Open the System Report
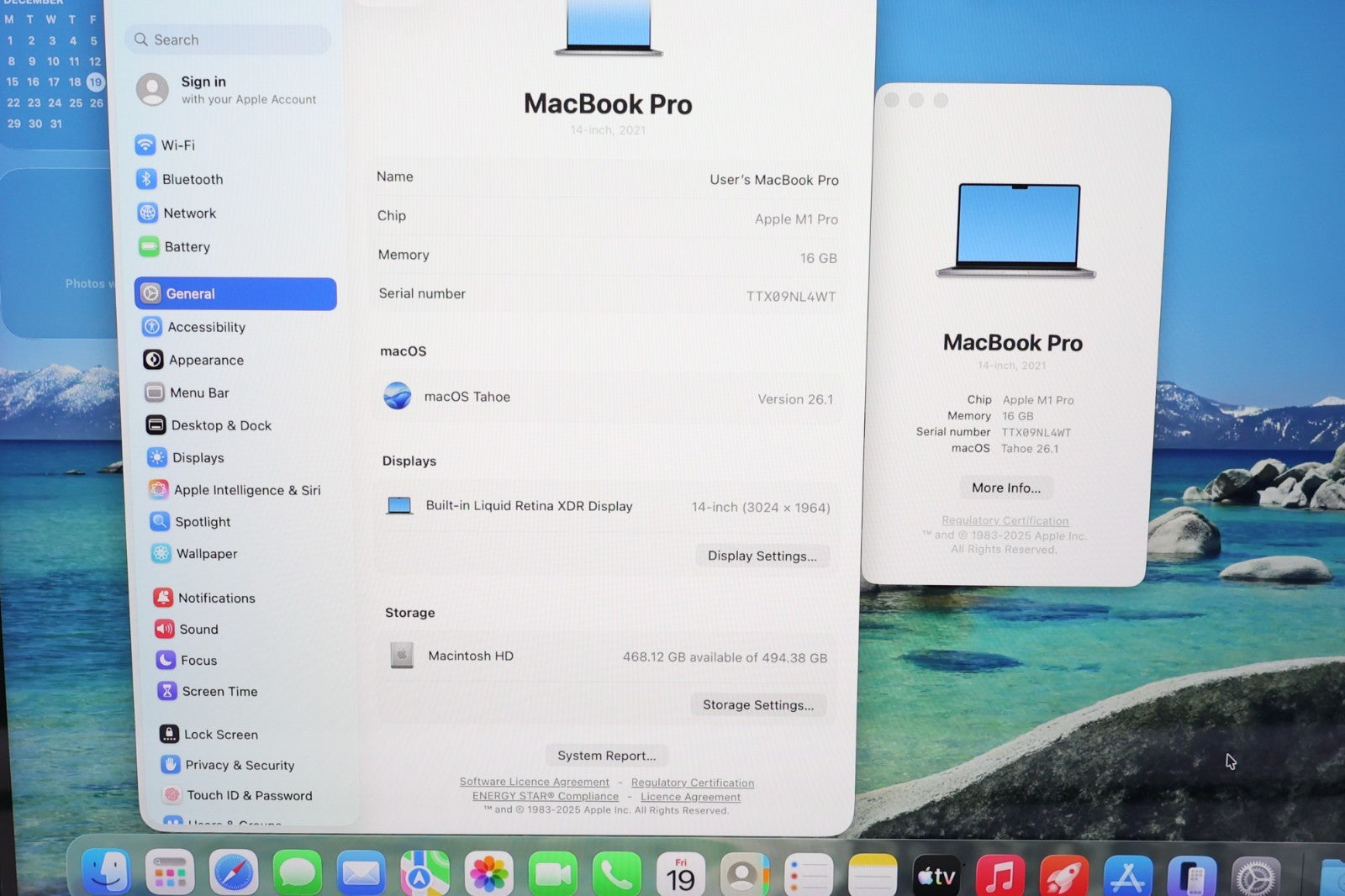Image resolution: width=1345 pixels, height=896 pixels. click(606, 756)
